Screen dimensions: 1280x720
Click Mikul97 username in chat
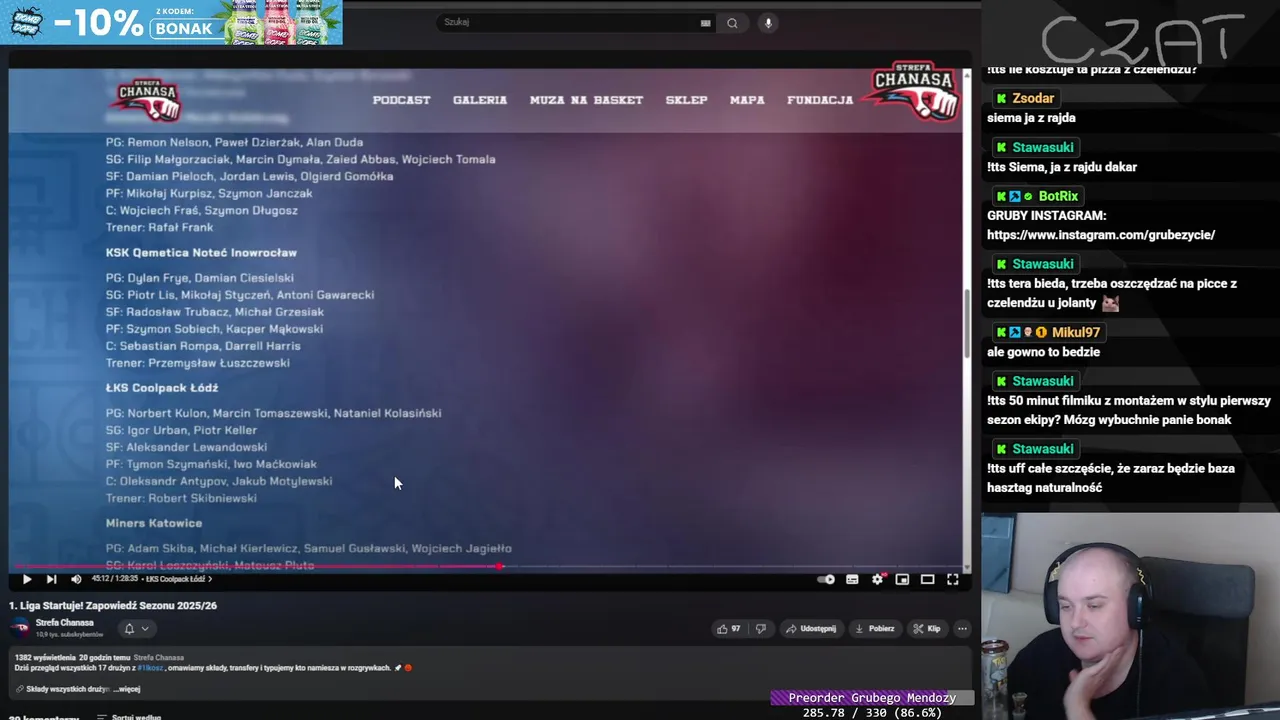[x=1075, y=332]
